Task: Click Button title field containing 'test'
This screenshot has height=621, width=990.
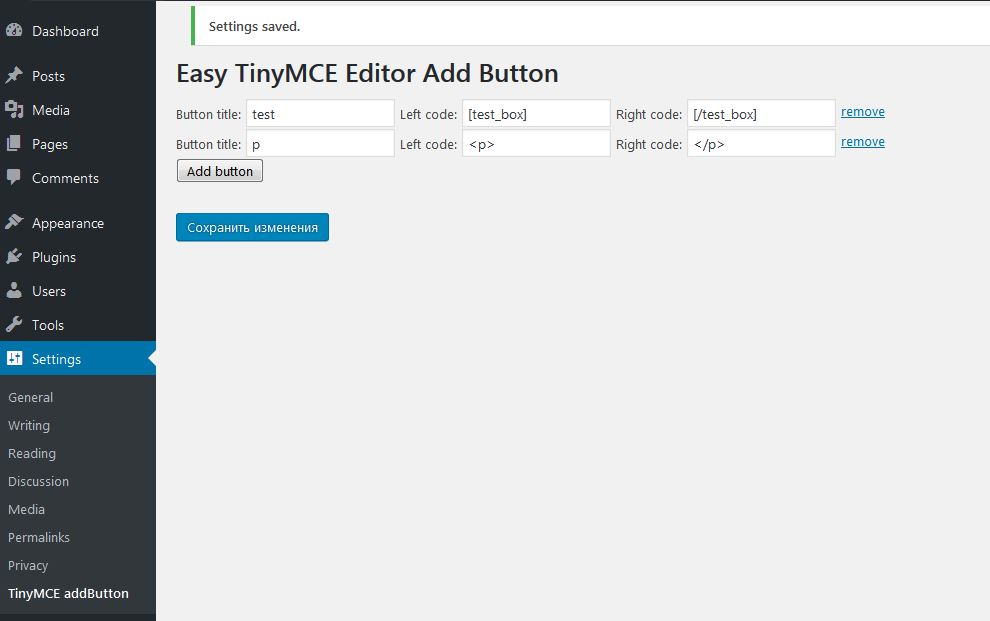Action: click(x=320, y=114)
